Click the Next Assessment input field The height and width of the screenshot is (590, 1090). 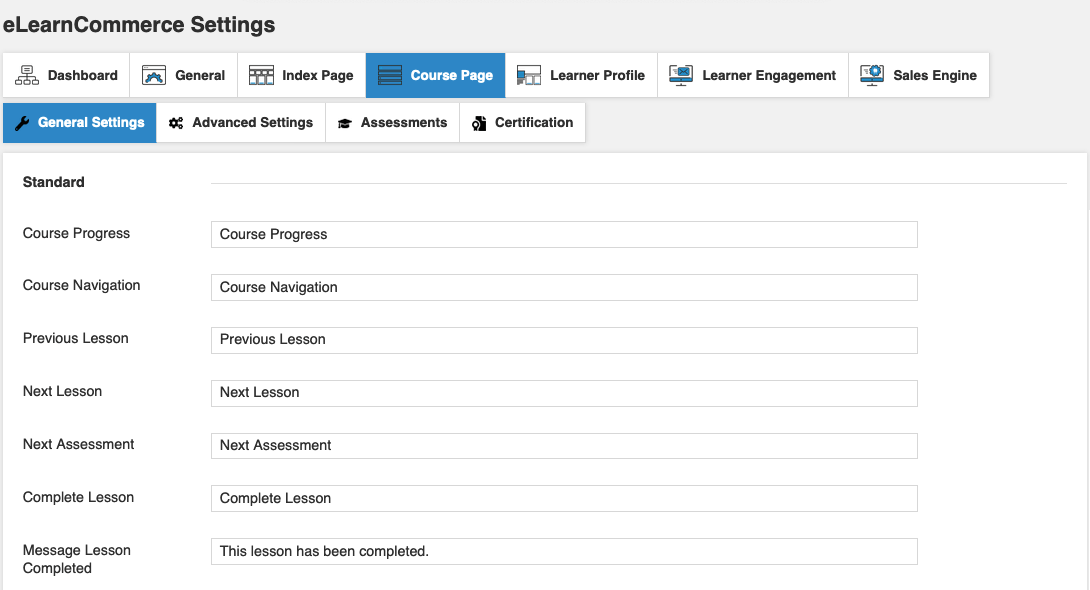point(564,445)
